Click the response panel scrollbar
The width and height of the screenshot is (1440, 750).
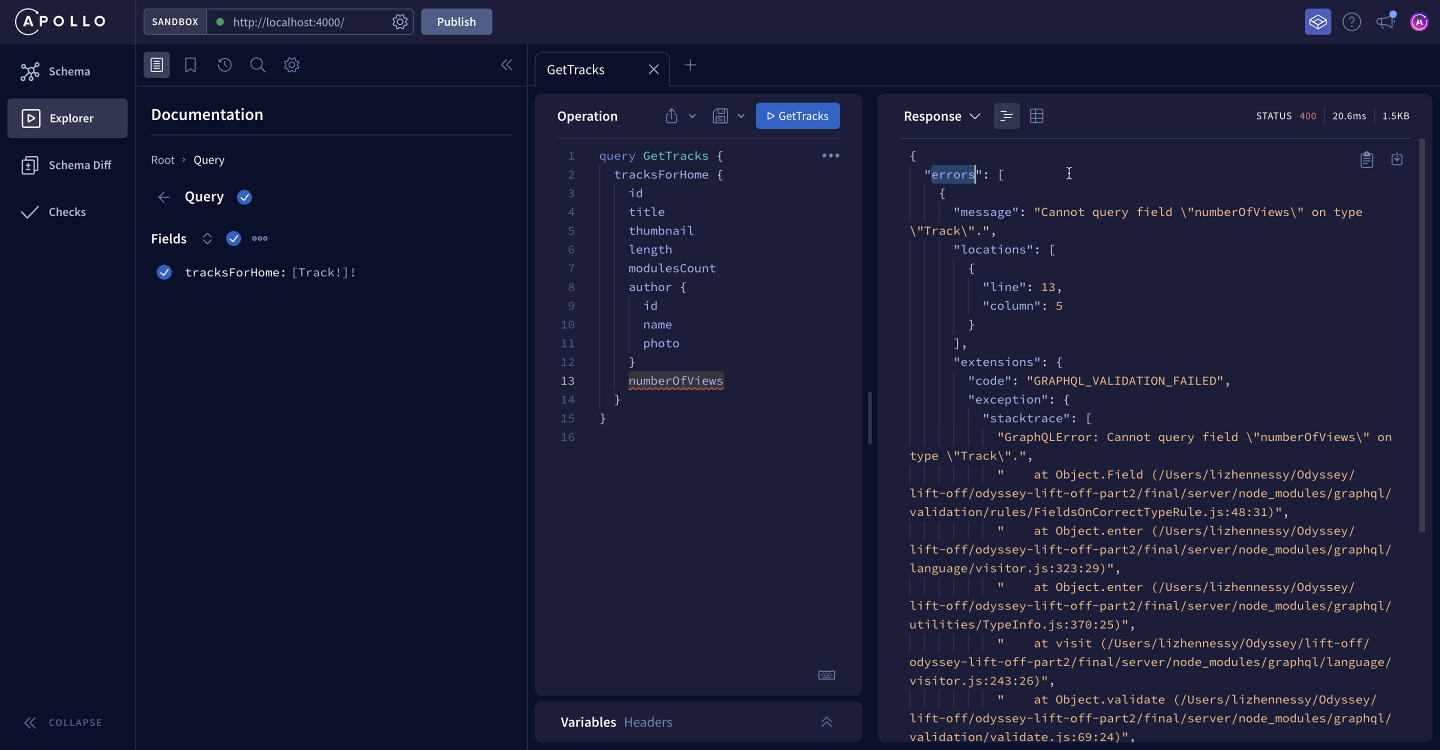[1422, 335]
